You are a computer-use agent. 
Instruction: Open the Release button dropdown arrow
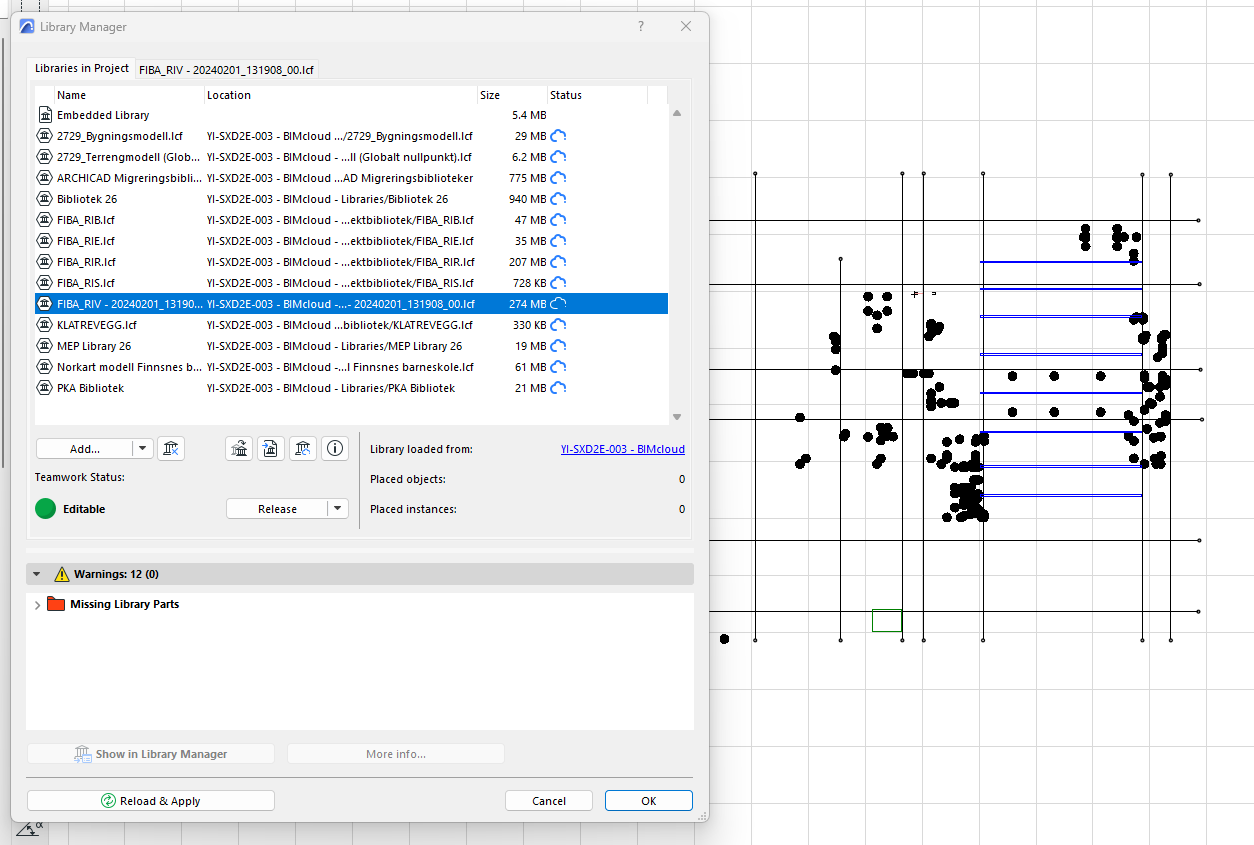[338, 509]
